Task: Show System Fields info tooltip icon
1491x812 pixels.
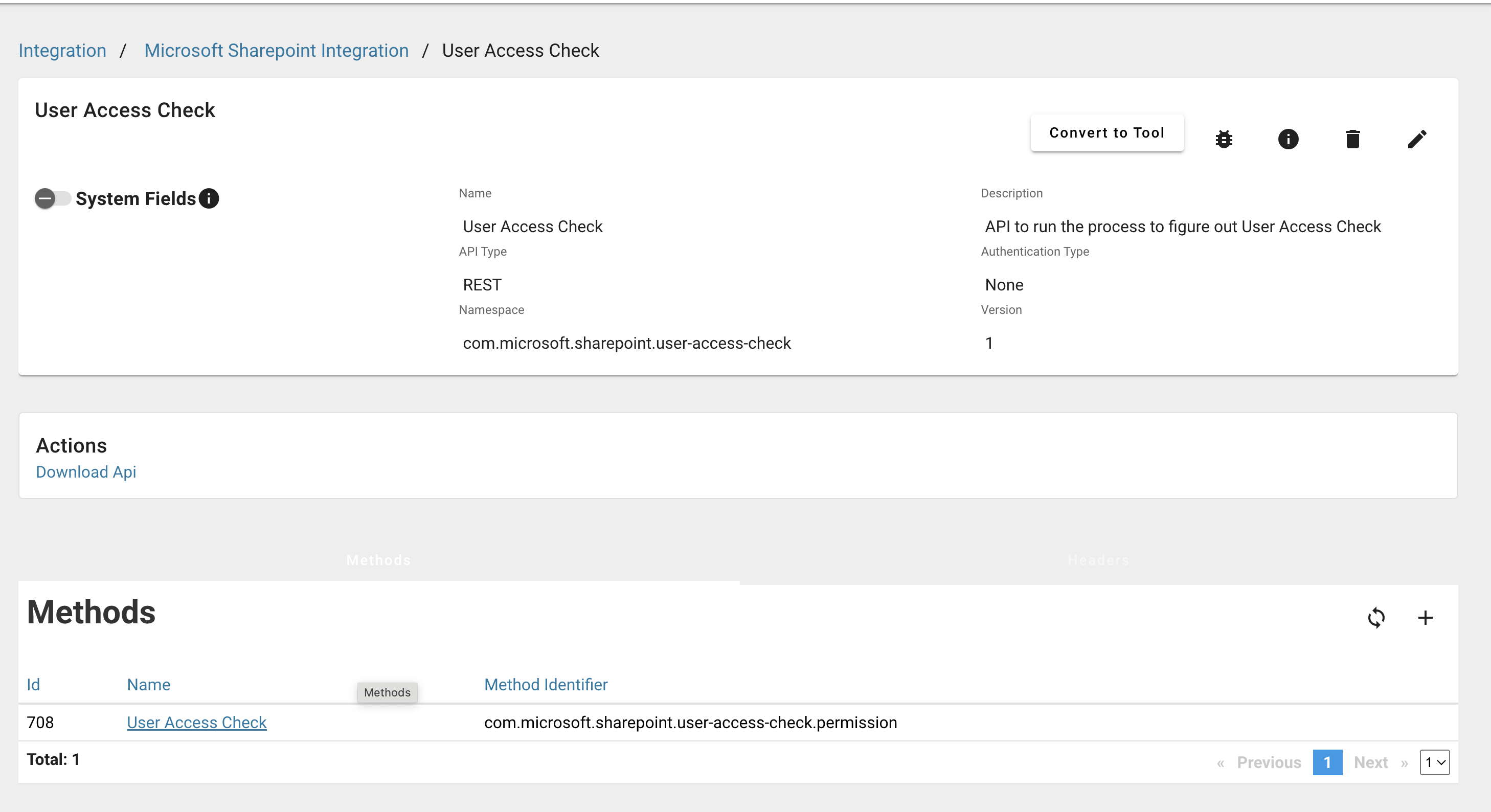Action: point(209,198)
